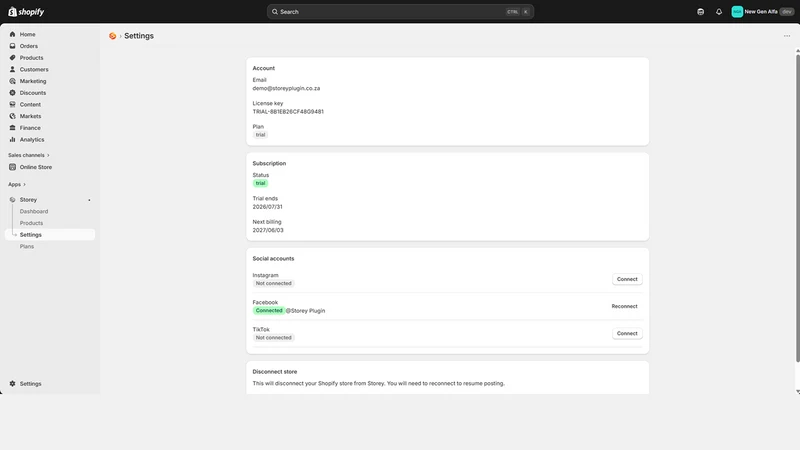The image size is (800, 450).
Task: Connect the Instagram account
Action: (627, 279)
